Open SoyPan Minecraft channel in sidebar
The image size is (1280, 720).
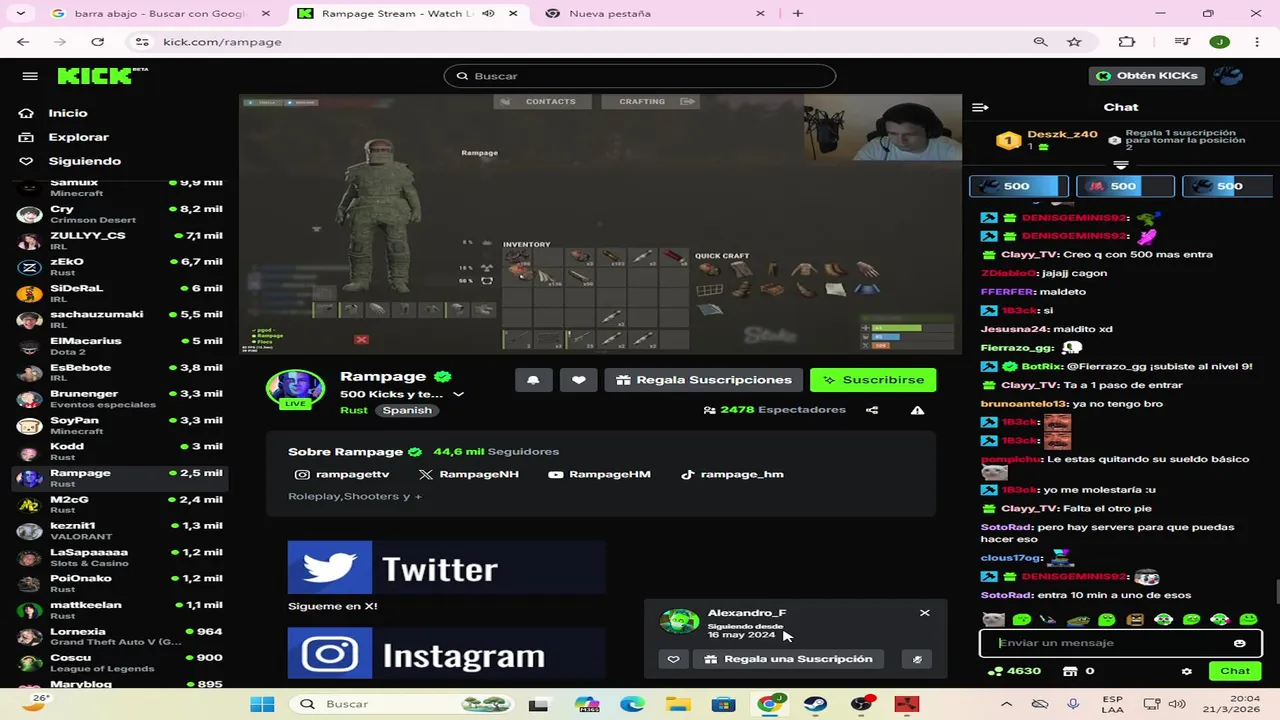pos(120,425)
